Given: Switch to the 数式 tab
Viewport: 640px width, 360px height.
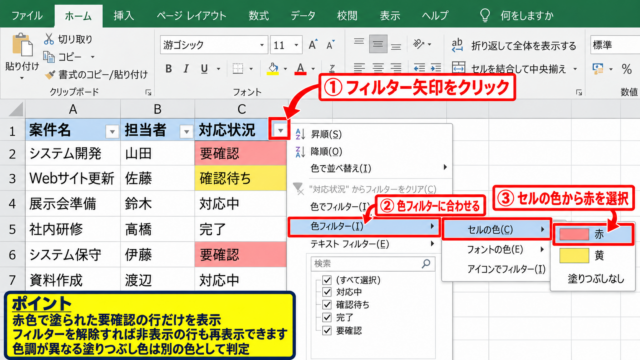Looking at the screenshot, I should click(x=259, y=16).
